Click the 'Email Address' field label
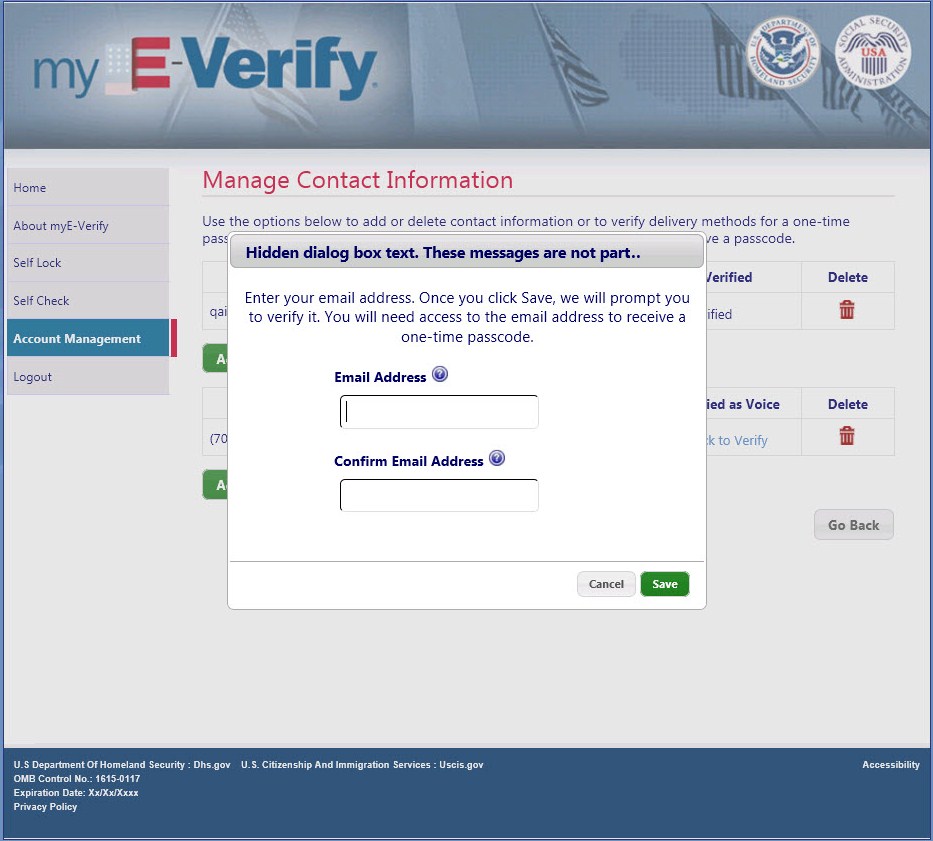Viewport: 933px width, 841px height. 380,377
